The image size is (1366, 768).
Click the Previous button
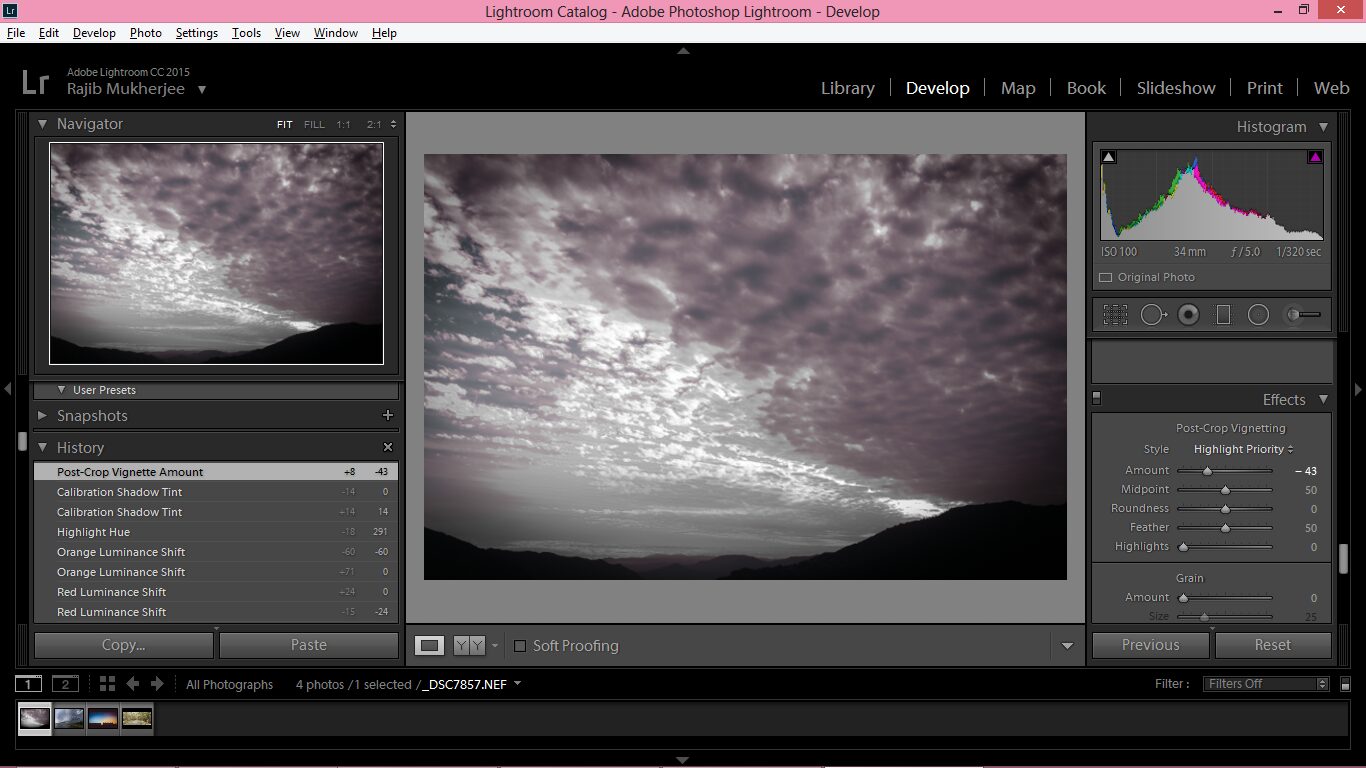pyautogui.click(x=1150, y=645)
